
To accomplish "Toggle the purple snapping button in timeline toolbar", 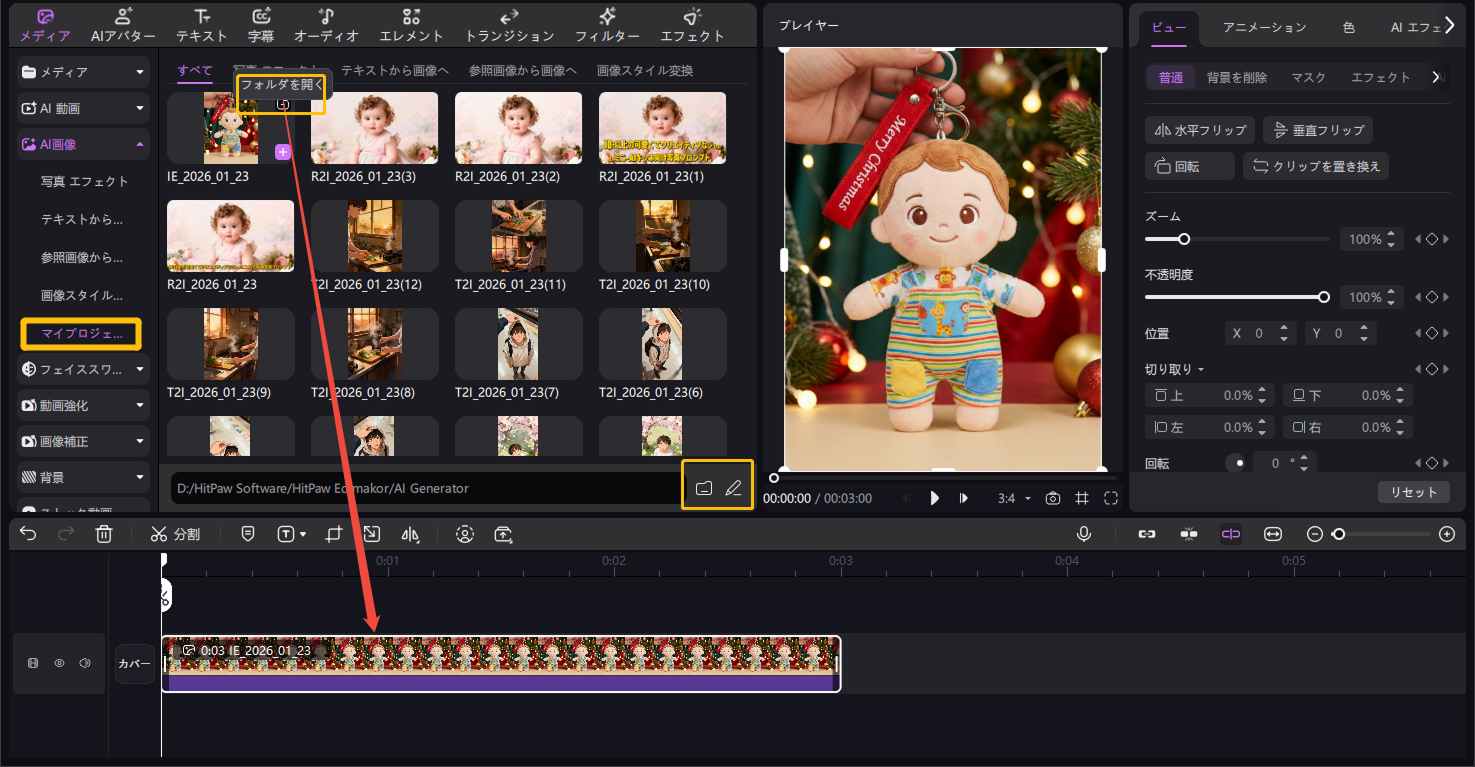I will point(1230,534).
